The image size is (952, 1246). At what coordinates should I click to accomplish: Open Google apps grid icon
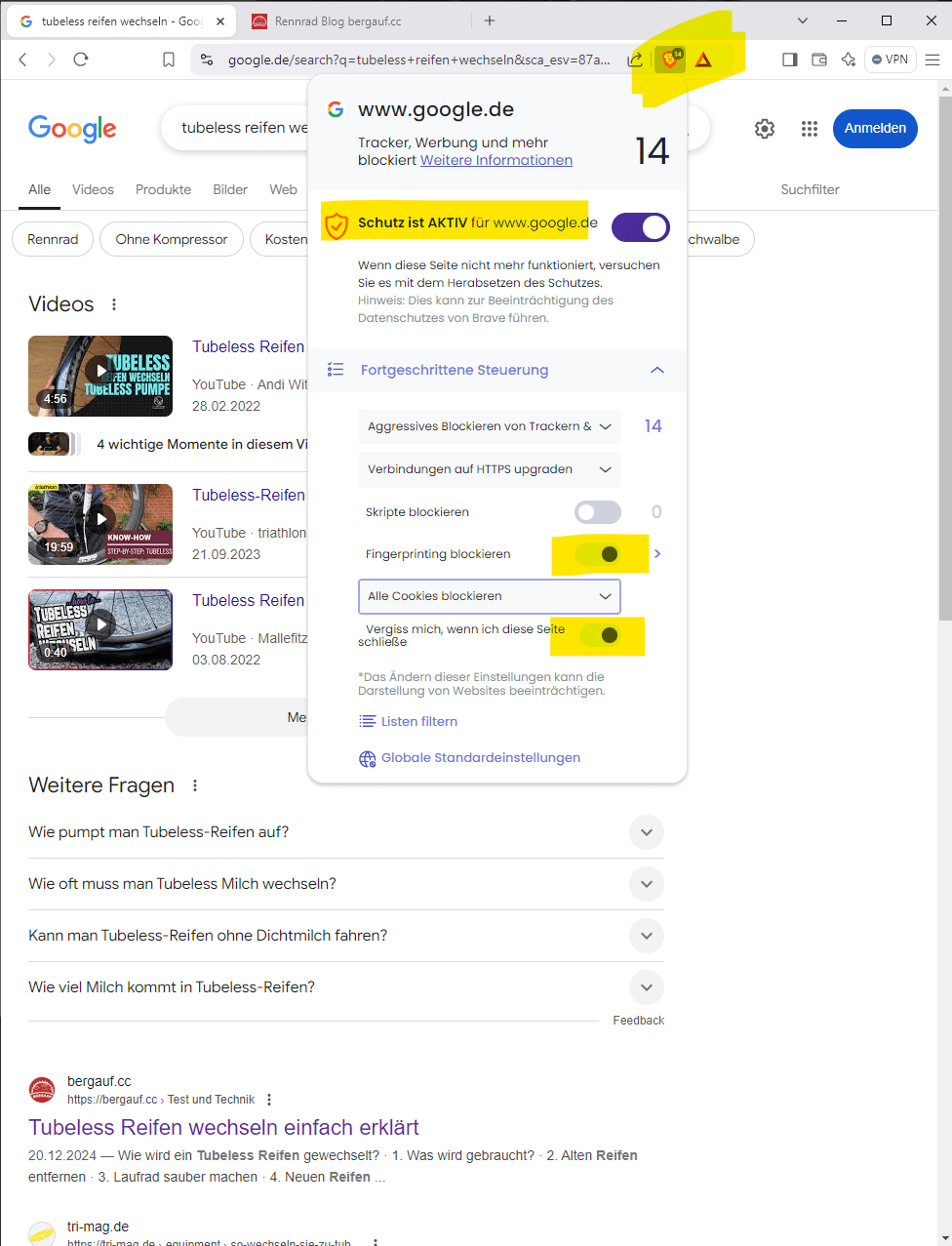pos(809,129)
